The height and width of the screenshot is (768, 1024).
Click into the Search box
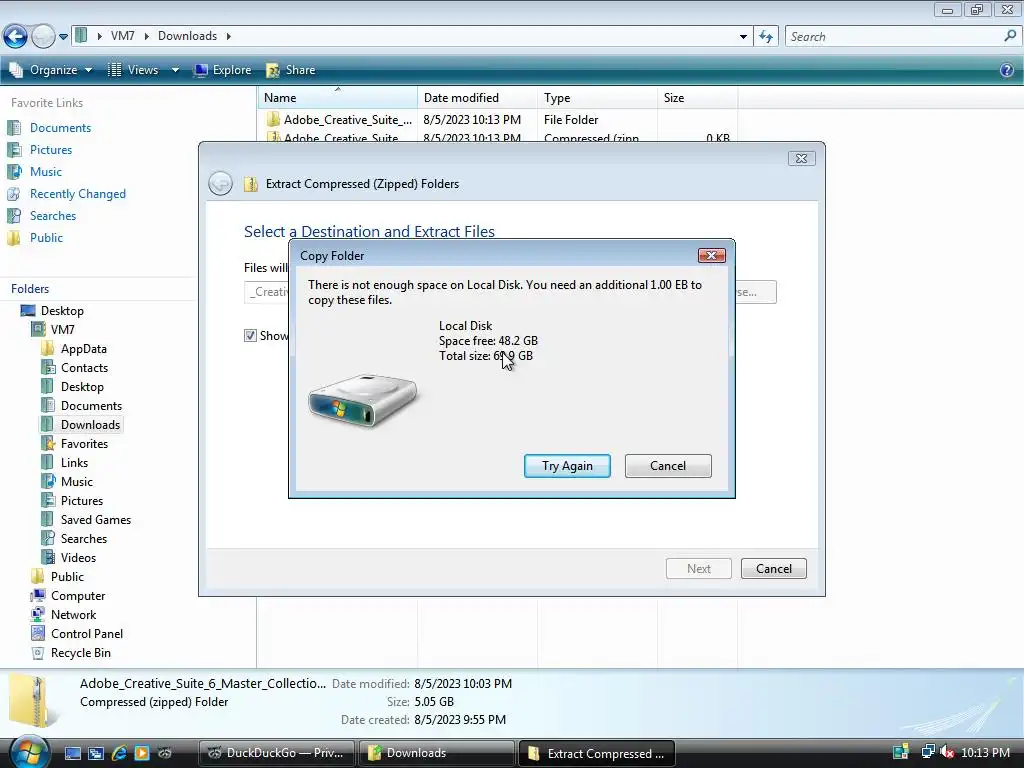(893, 37)
